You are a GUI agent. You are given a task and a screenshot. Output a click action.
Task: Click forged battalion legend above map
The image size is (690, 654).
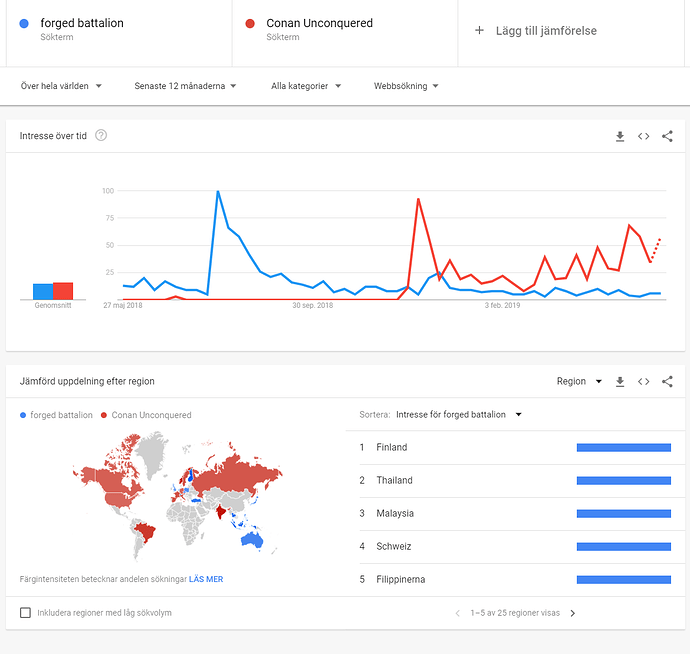[x=56, y=415]
